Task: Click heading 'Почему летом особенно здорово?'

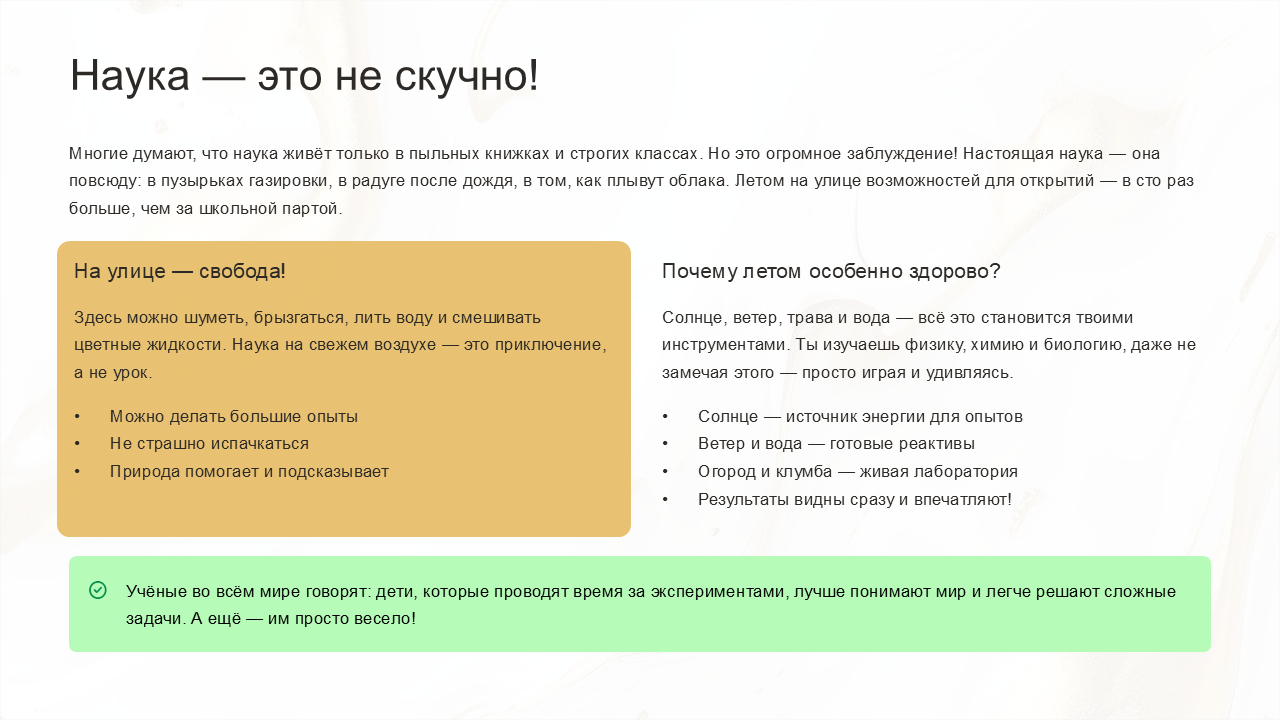Action: click(x=831, y=271)
